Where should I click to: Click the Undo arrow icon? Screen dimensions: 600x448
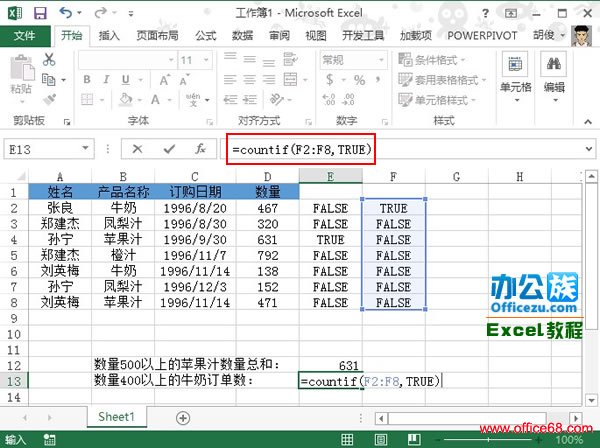click(66, 13)
